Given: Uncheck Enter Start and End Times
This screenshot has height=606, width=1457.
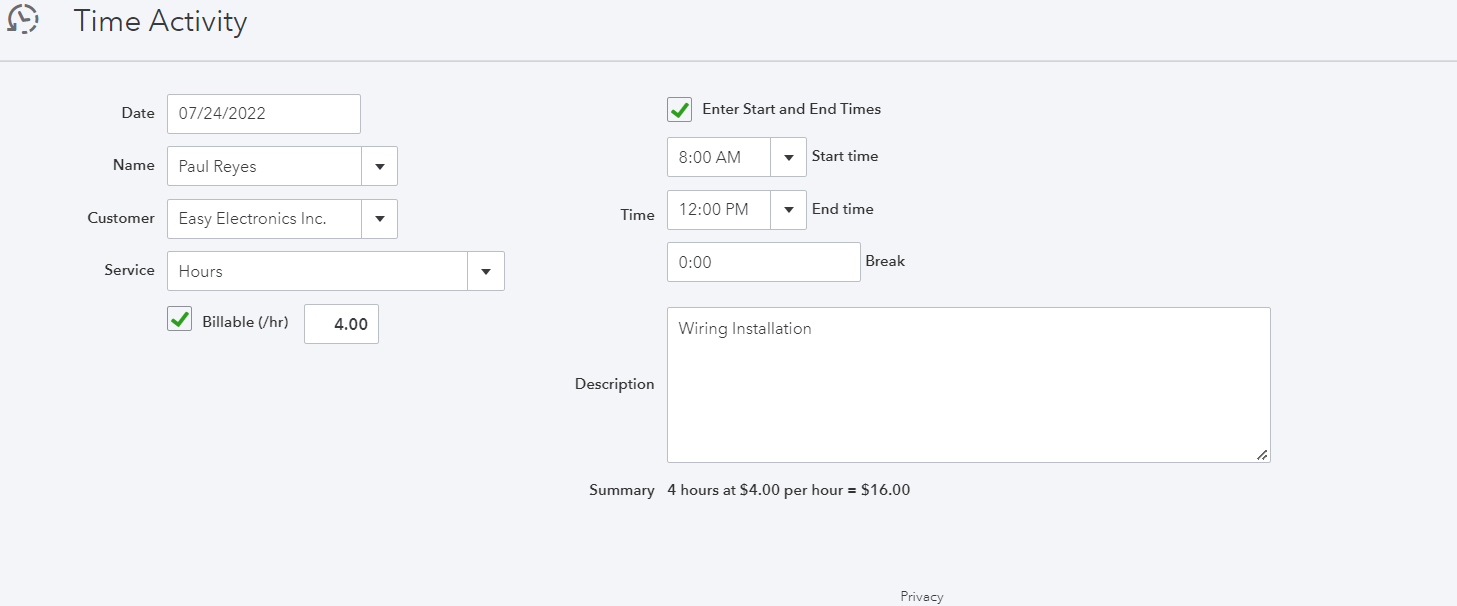Looking at the screenshot, I should click(680, 109).
